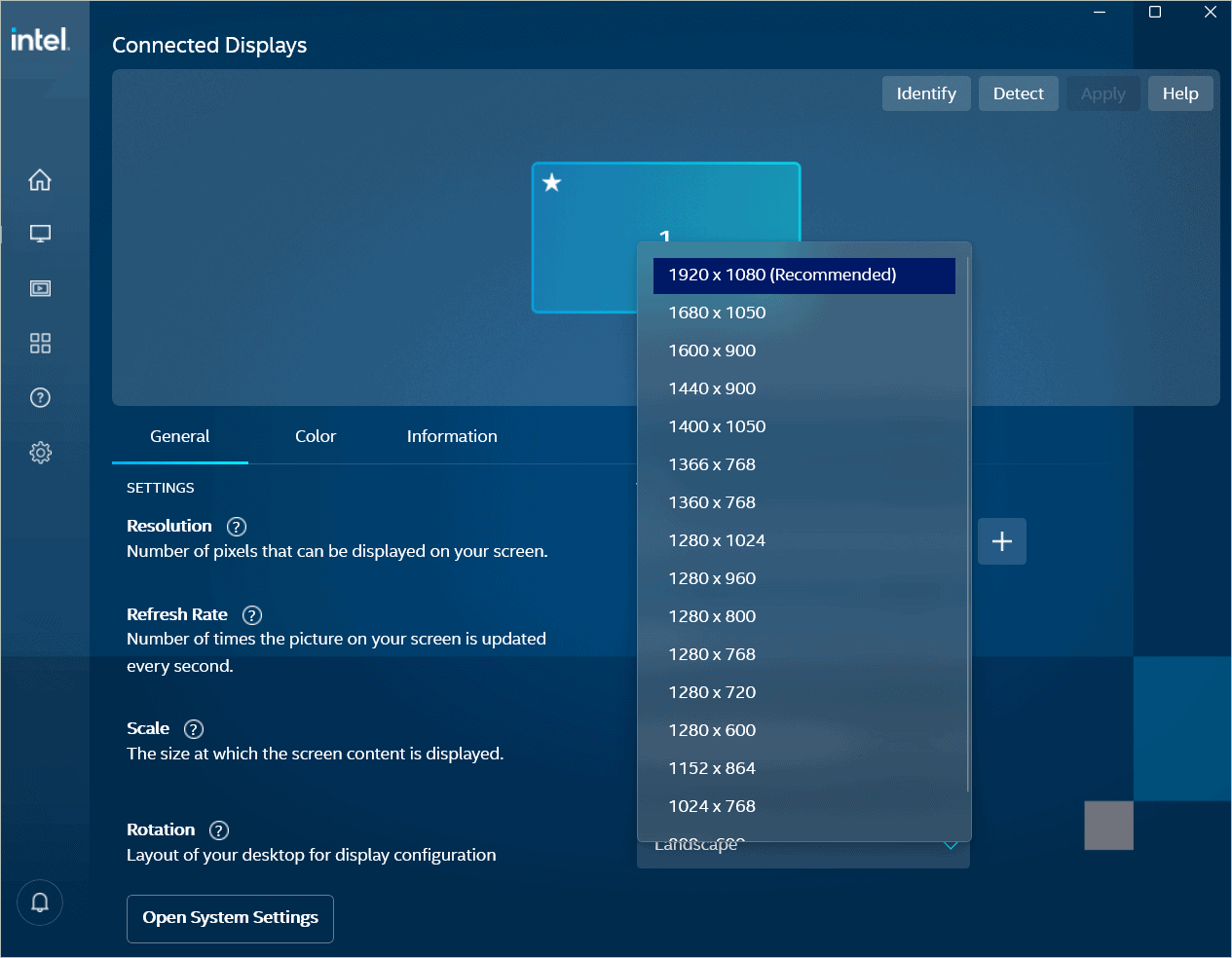Image resolution: width=1232 pixels, height=958 pixels.
Task: Open System Settings via the button
Action: pyautogui.click(x=230, y=917)
